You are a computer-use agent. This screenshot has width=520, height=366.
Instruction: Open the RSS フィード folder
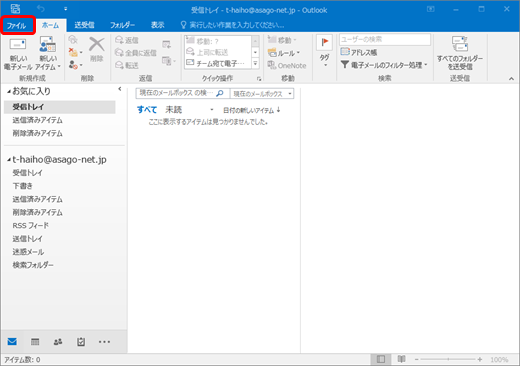coord(30,225)
